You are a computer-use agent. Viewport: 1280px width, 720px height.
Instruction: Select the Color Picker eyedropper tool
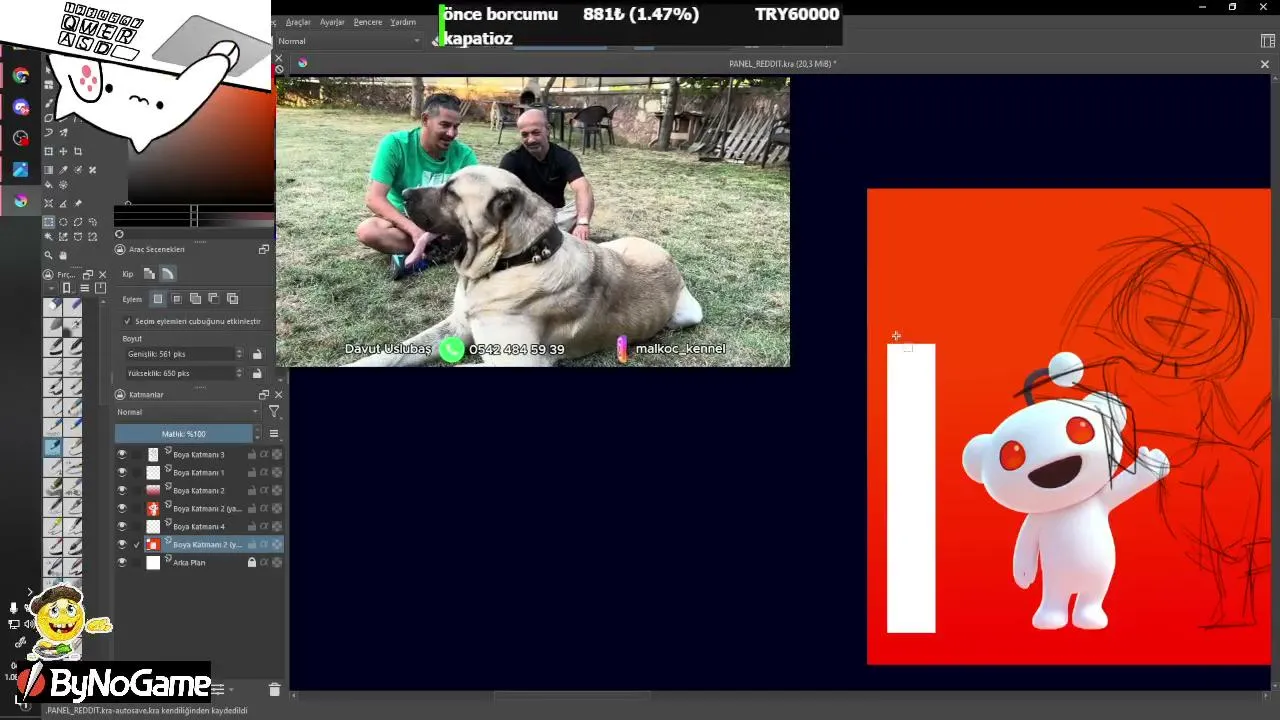(63, 170)
